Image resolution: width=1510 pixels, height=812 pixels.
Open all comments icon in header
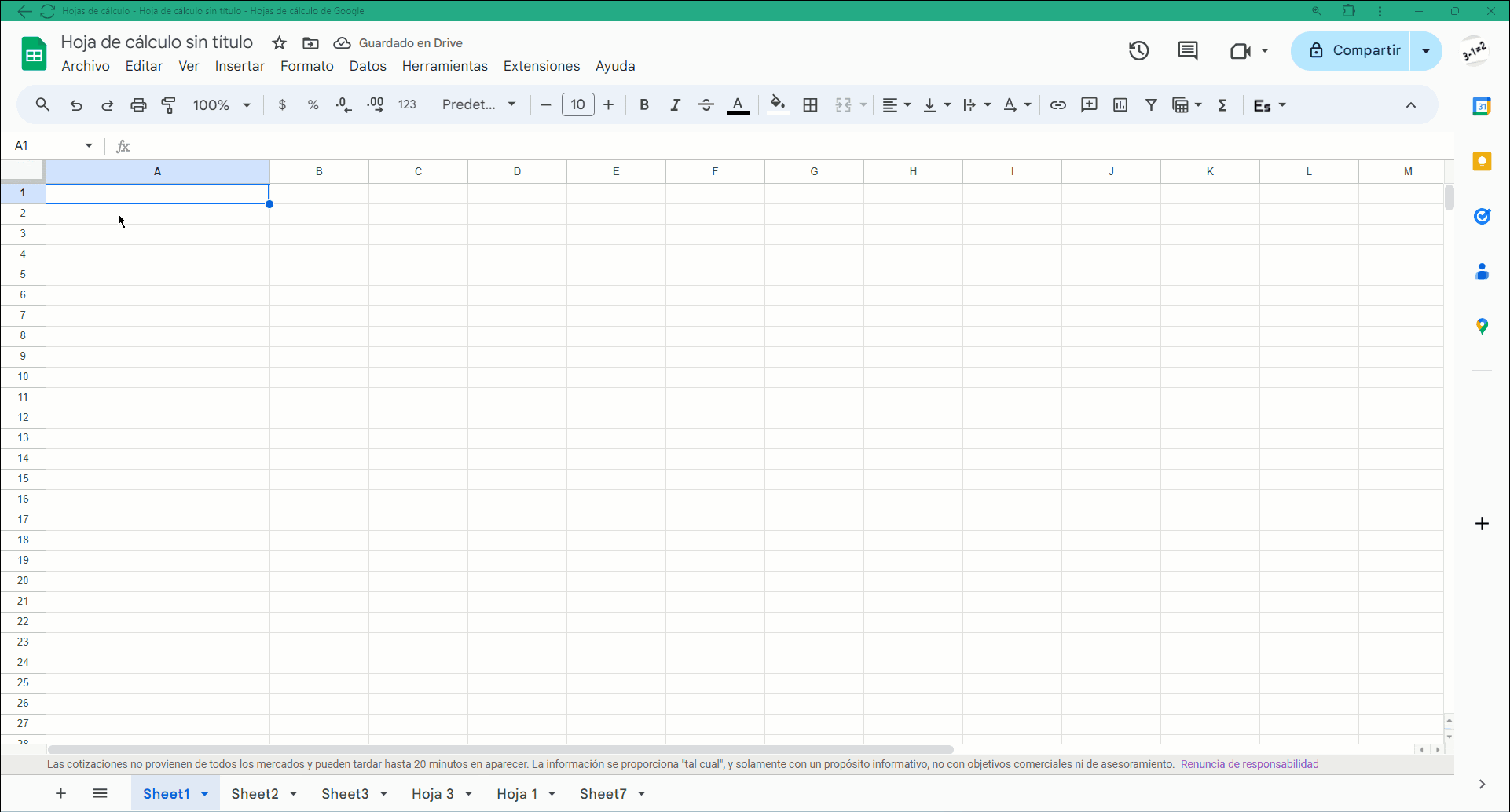[1188, 51]
